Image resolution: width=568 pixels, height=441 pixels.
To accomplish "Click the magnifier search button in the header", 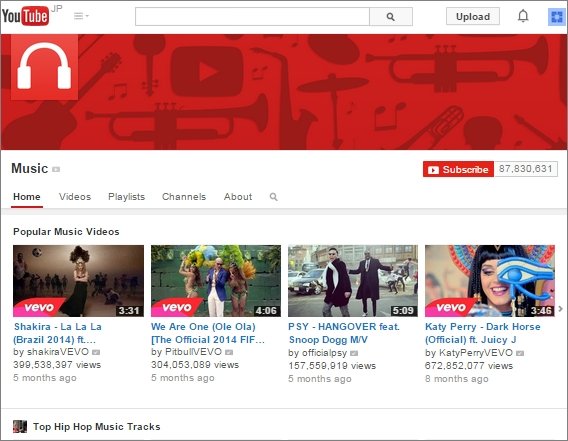I will point(390,17).
